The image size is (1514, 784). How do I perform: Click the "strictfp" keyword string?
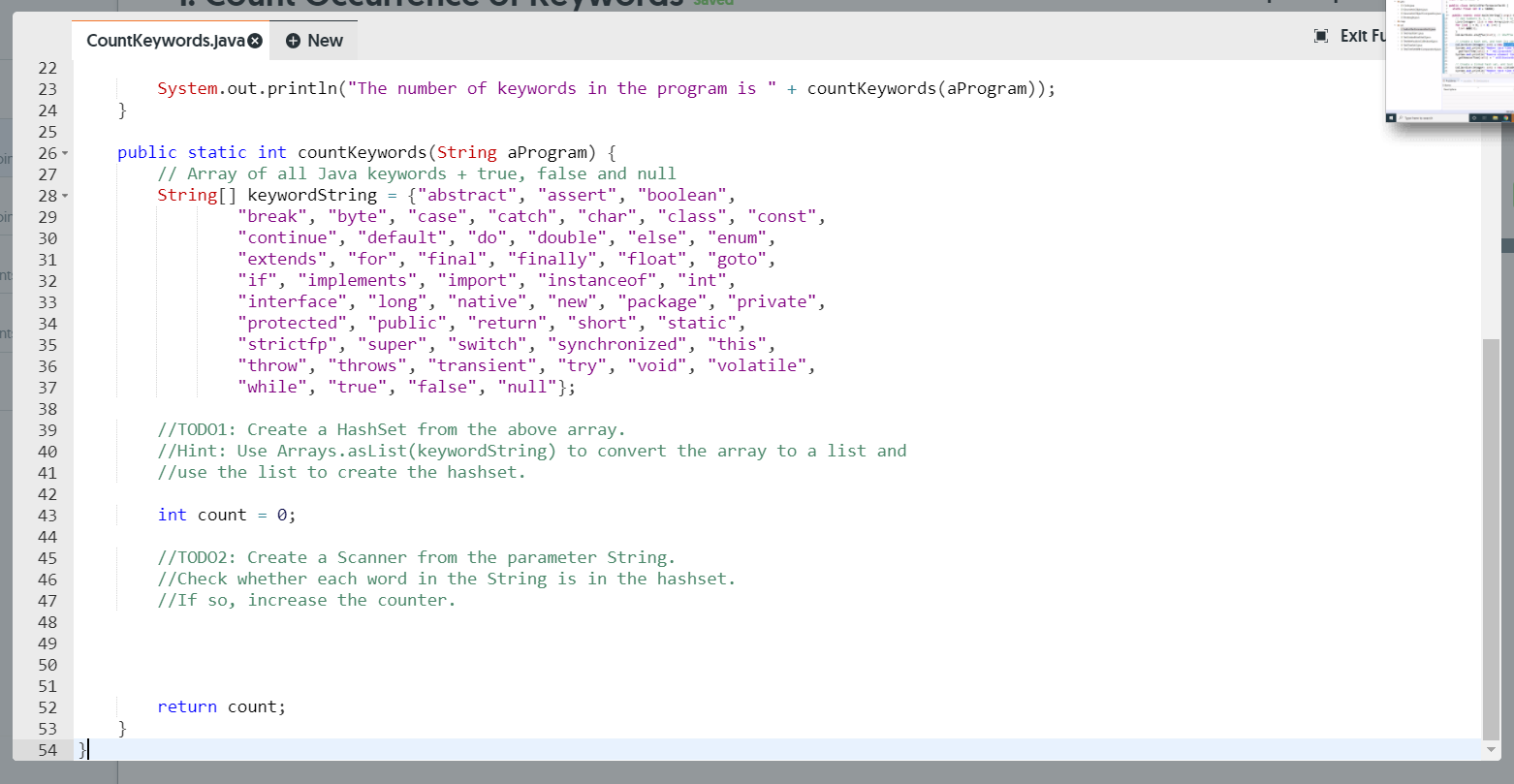288,345
